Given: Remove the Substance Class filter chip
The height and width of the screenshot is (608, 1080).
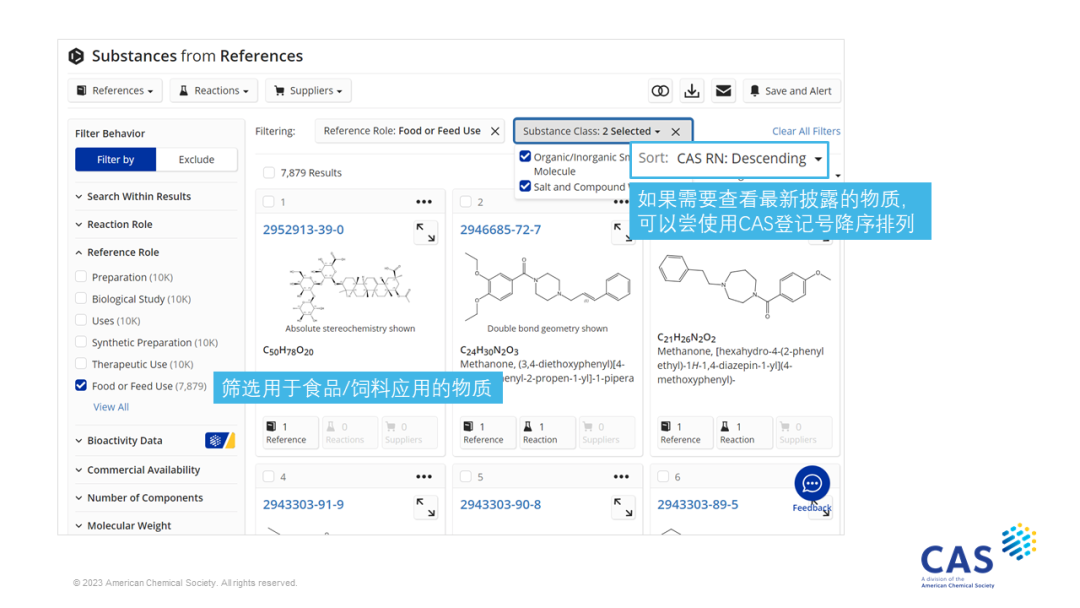Looking at the screenshot, I should tap(676, 132).
